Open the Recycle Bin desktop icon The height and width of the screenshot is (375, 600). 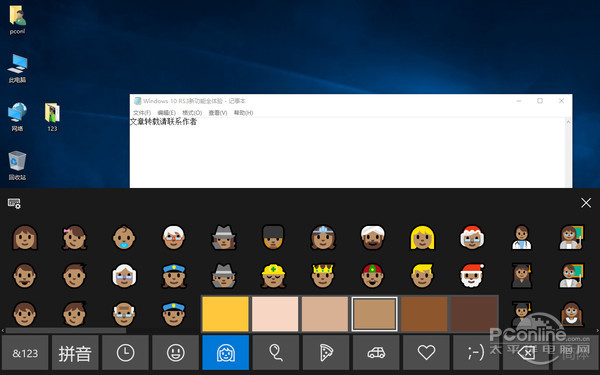(x=17, y=166)
